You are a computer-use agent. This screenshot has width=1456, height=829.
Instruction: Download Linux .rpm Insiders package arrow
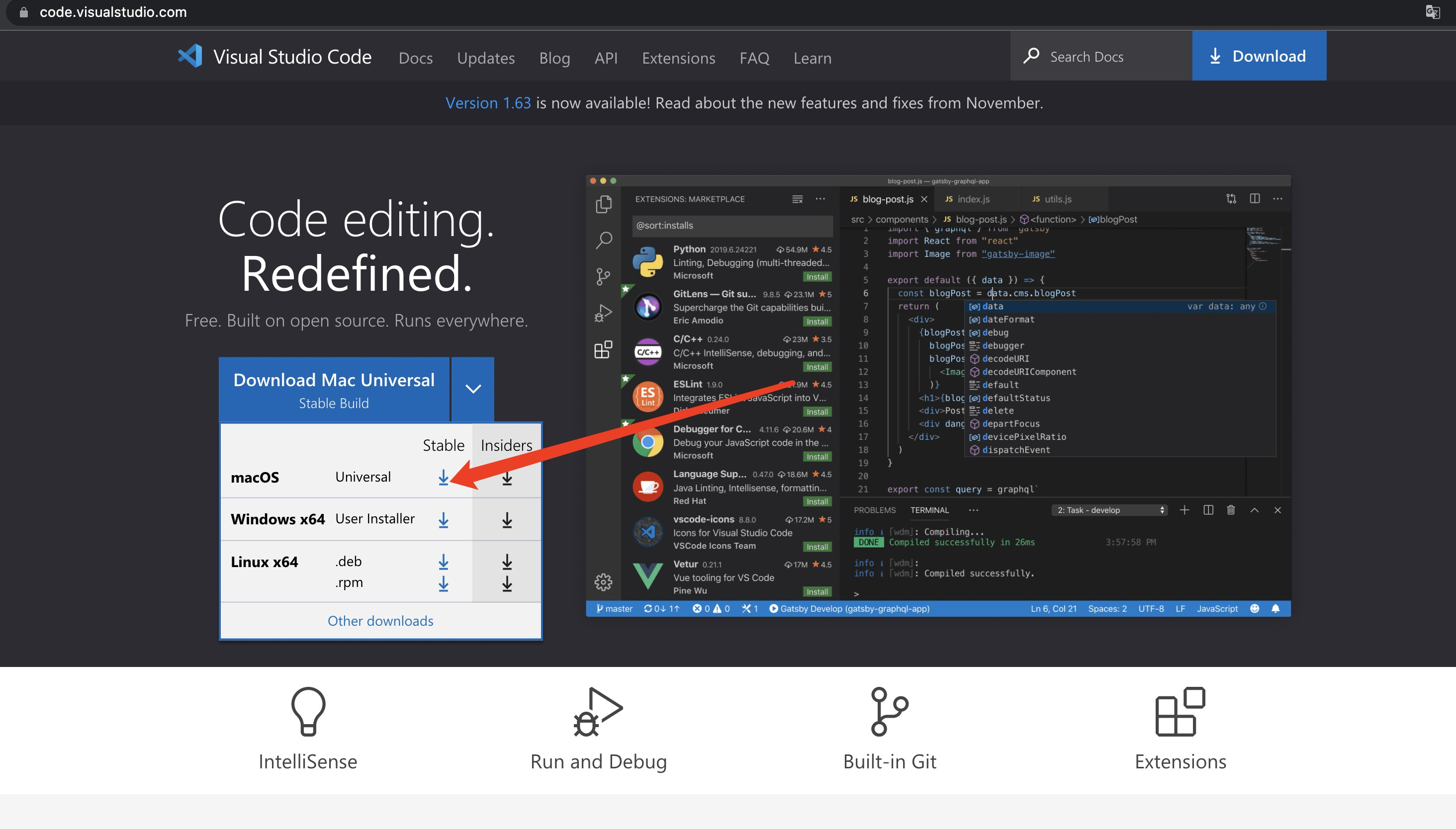(507, 583)
